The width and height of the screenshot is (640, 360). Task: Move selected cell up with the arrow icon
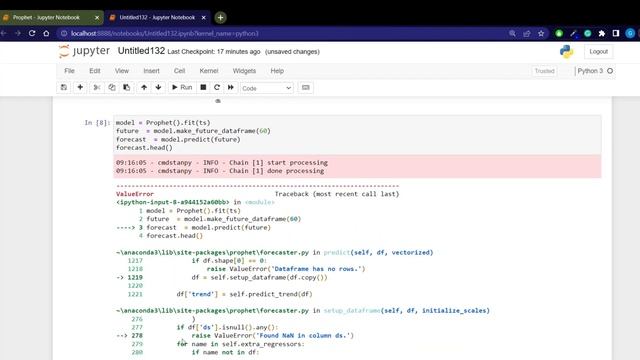click(x=144, y=87)
